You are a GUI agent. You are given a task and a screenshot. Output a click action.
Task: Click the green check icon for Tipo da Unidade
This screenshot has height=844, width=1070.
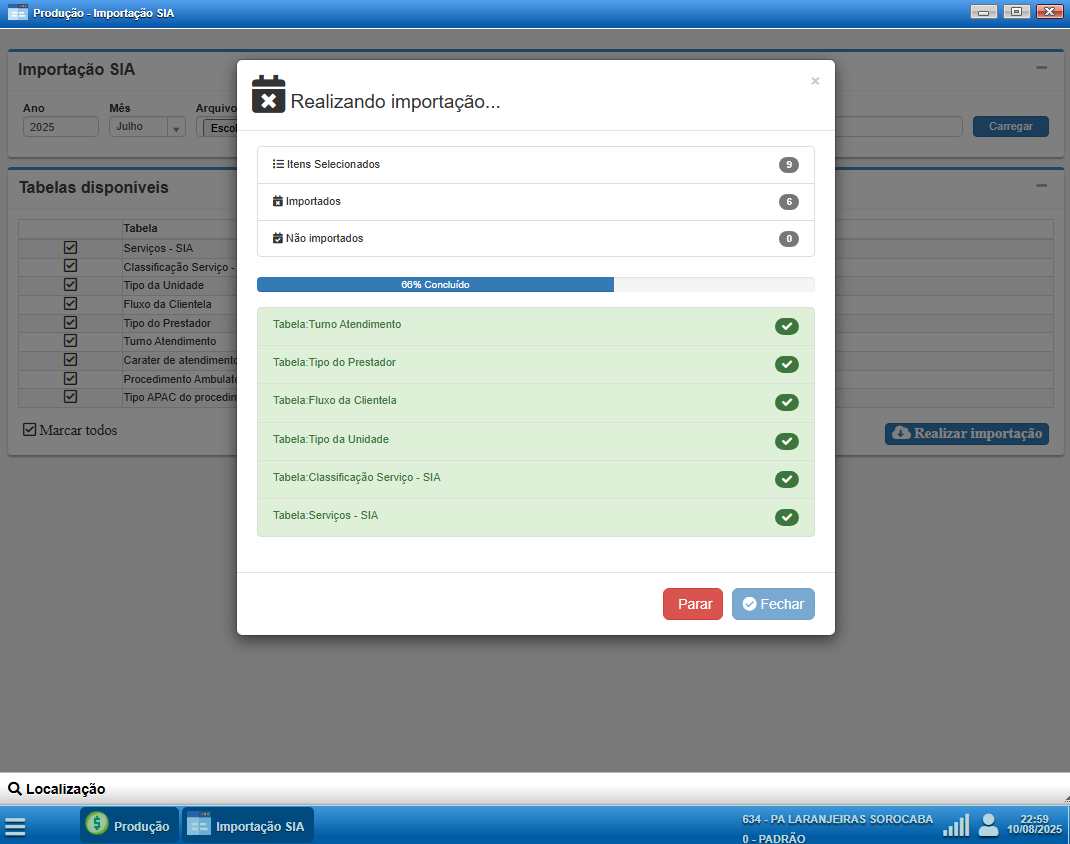786,441
